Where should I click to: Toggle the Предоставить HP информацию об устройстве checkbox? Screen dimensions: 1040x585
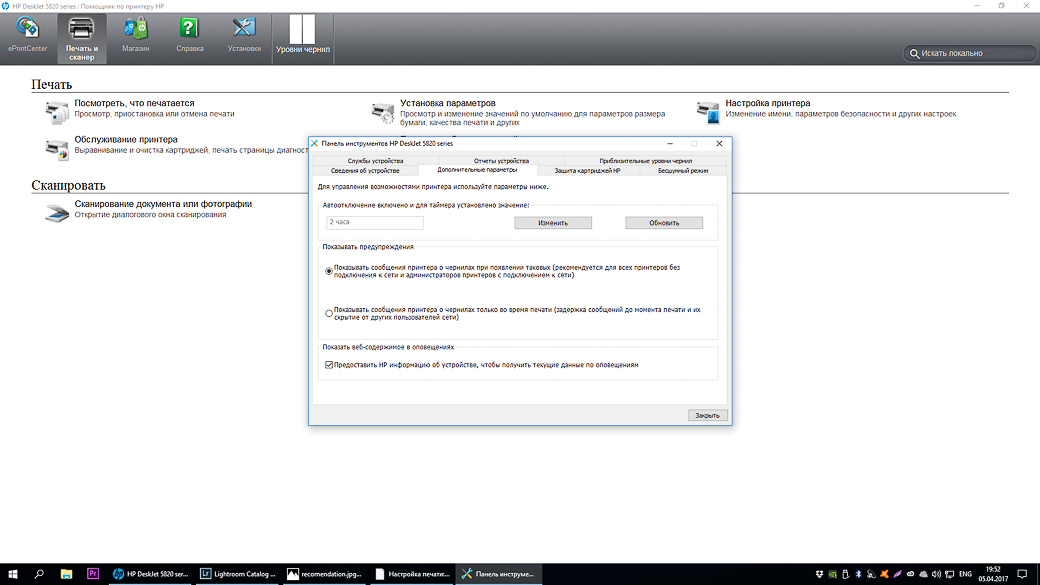[329, 365]
